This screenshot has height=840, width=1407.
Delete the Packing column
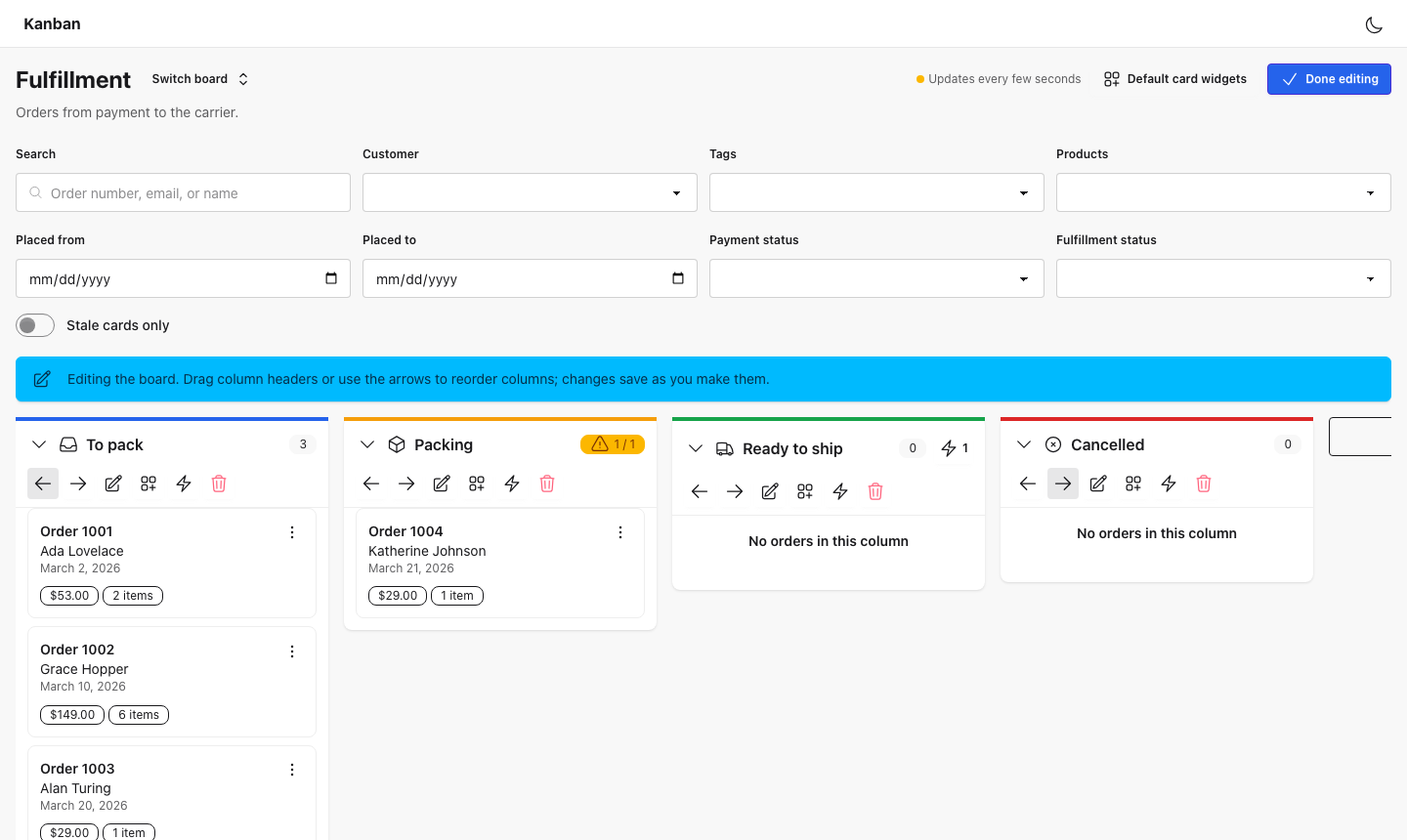(x=547, y=483)
